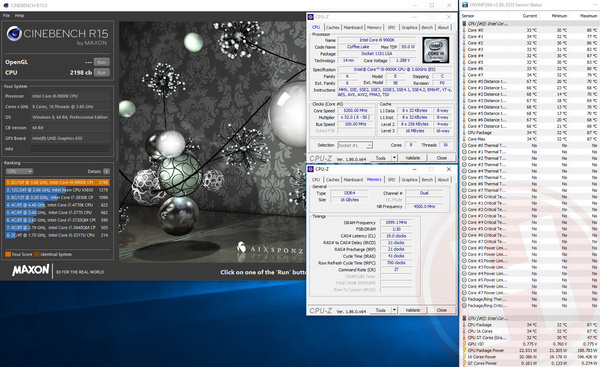Screen dimensions: 600x367
Task: Click the CPU-Z memory window title icon
Action: click(x=311, y=169)
